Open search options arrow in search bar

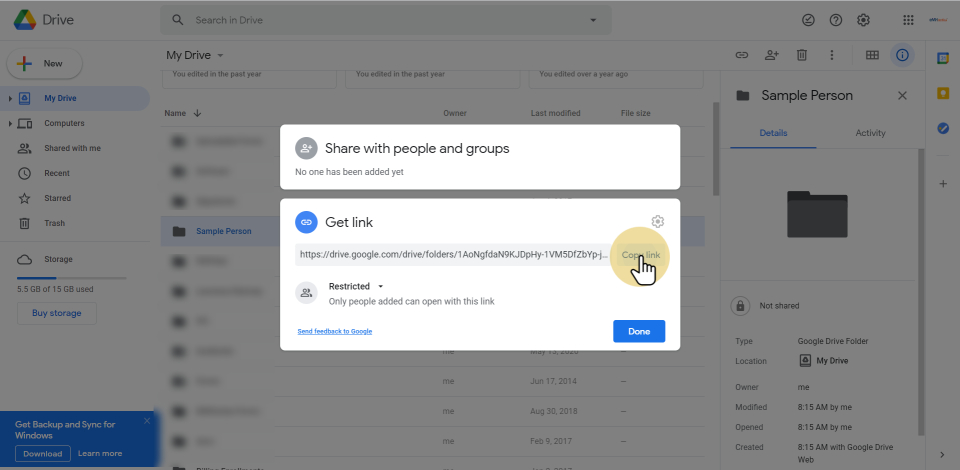(x=593, y=20)
